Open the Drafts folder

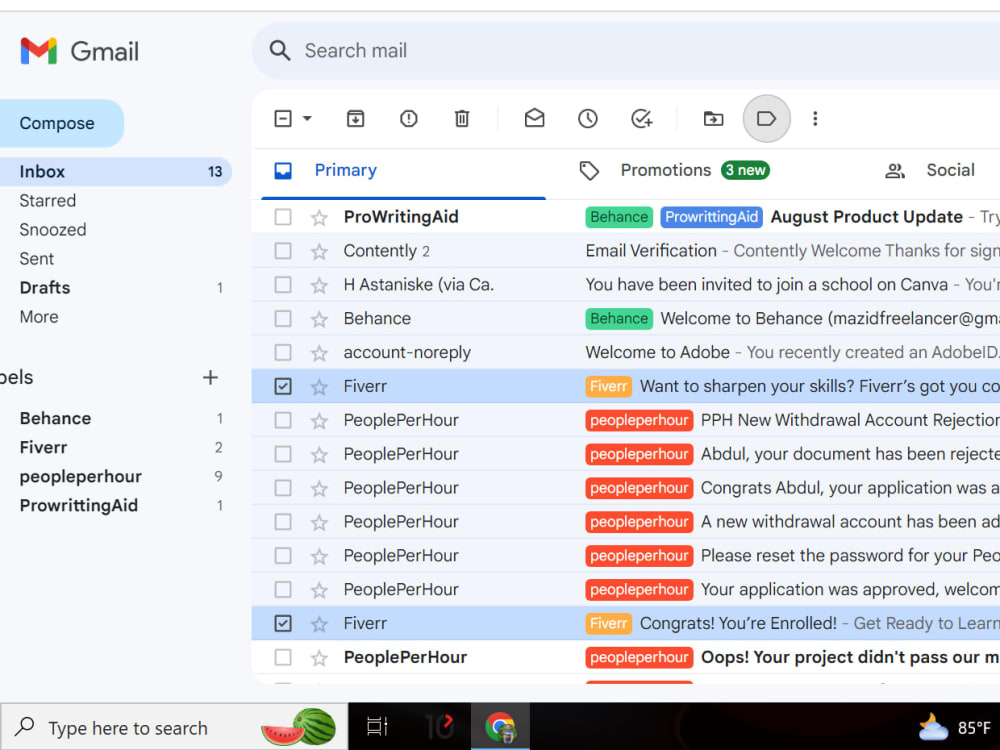coord(45,288)
